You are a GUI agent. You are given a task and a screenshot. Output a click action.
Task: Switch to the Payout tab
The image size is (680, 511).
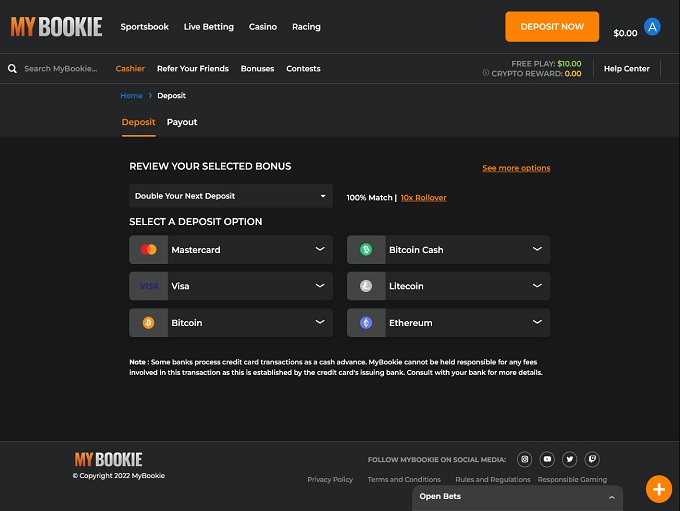pos(182,122)
